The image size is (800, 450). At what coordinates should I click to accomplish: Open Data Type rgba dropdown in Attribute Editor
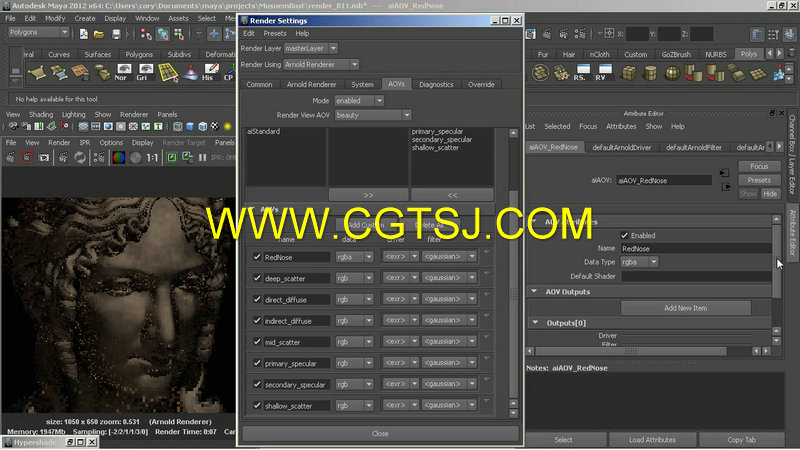639,262
